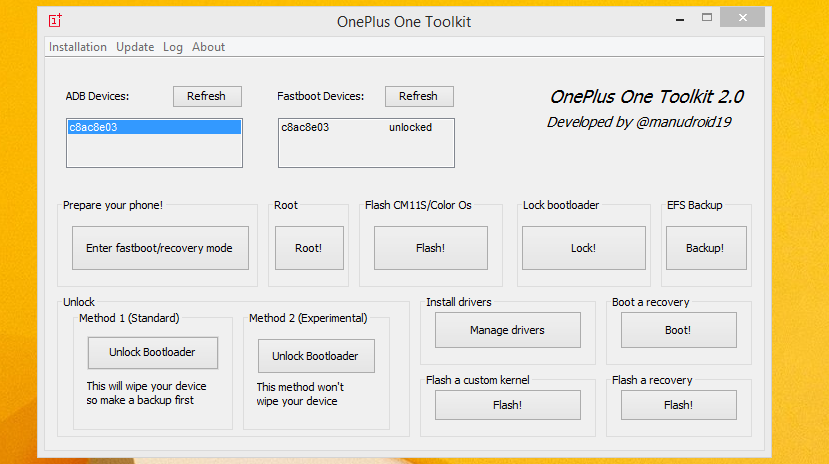The width and height of the screenshot is (829, 464).
Task: Refresh the Fastboot Devices list
Action: (419, 96)
